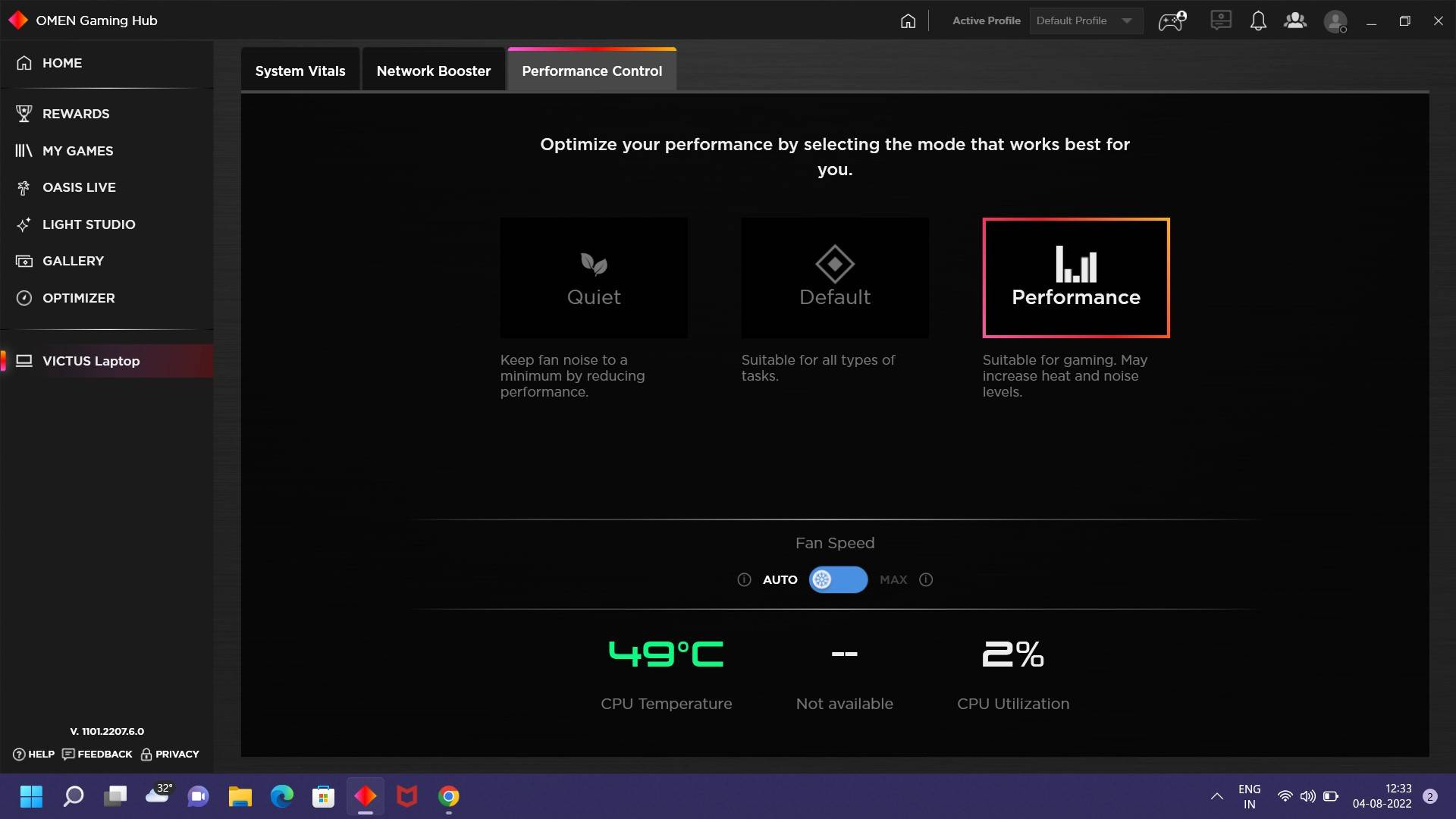Expand the Active Profile dropdown

pyautogui.click(x=1086, y=21)
